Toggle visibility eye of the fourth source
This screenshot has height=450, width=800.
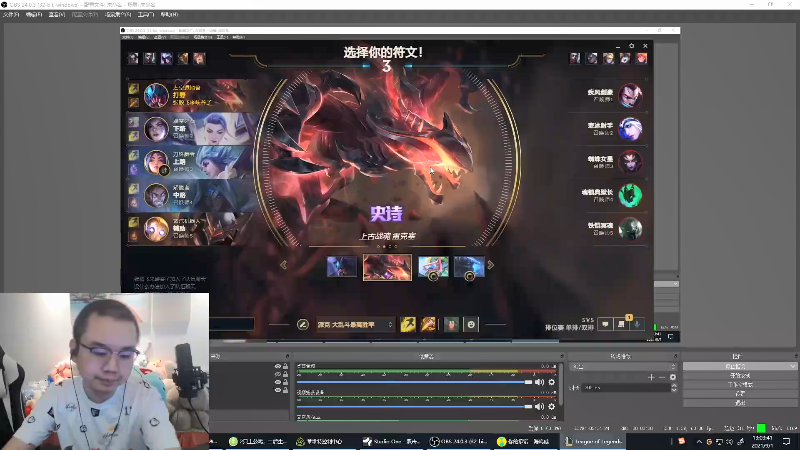click(x=278, y=390)
